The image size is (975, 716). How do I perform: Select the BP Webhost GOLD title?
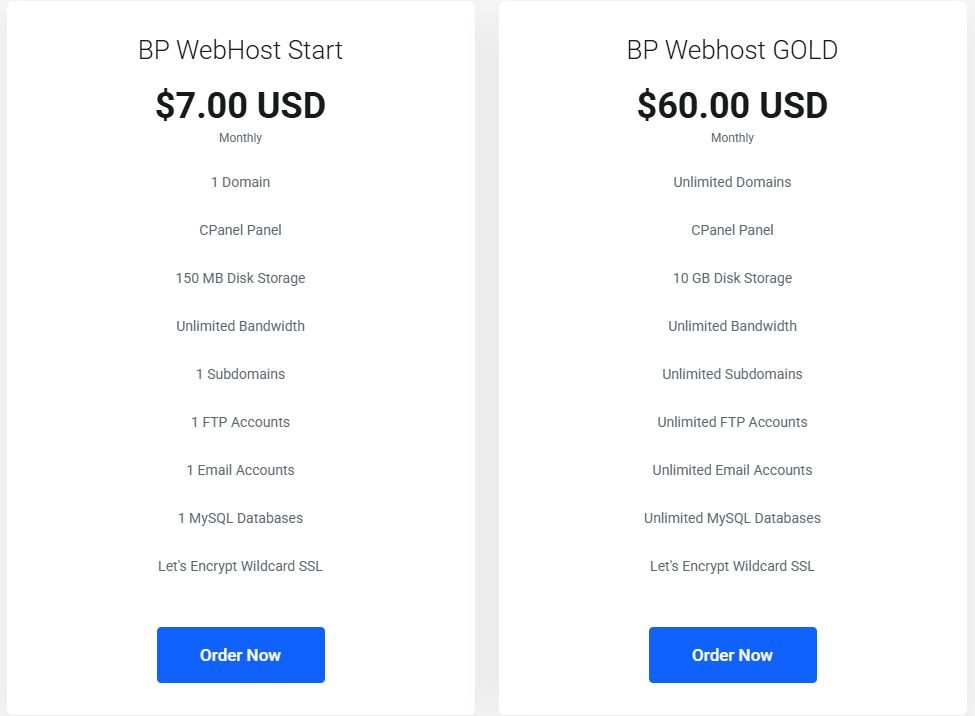point(732,50)
